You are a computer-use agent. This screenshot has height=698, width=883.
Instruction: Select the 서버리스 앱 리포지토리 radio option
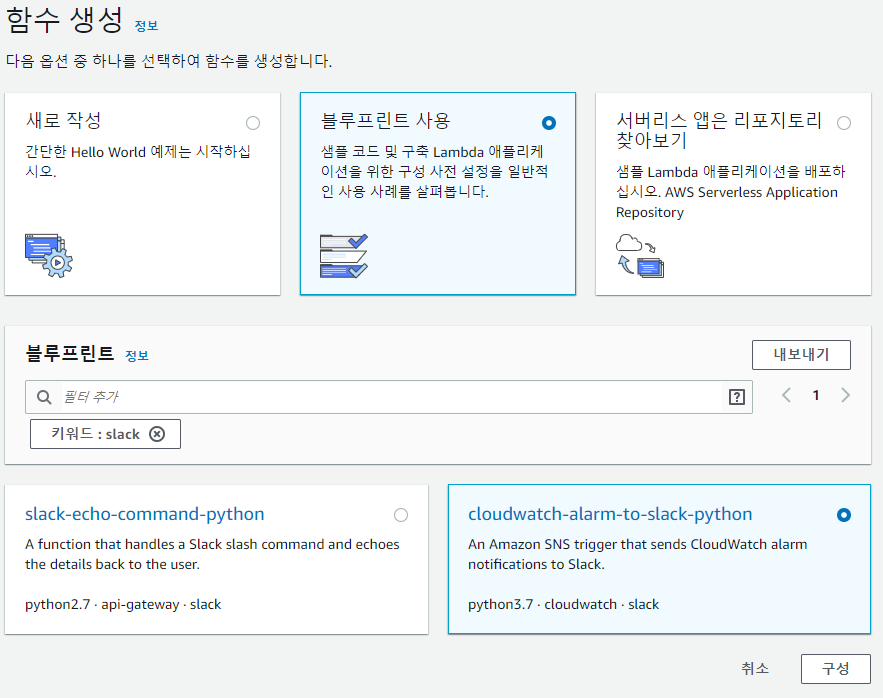pyautogui.click(x=844, y=123)
